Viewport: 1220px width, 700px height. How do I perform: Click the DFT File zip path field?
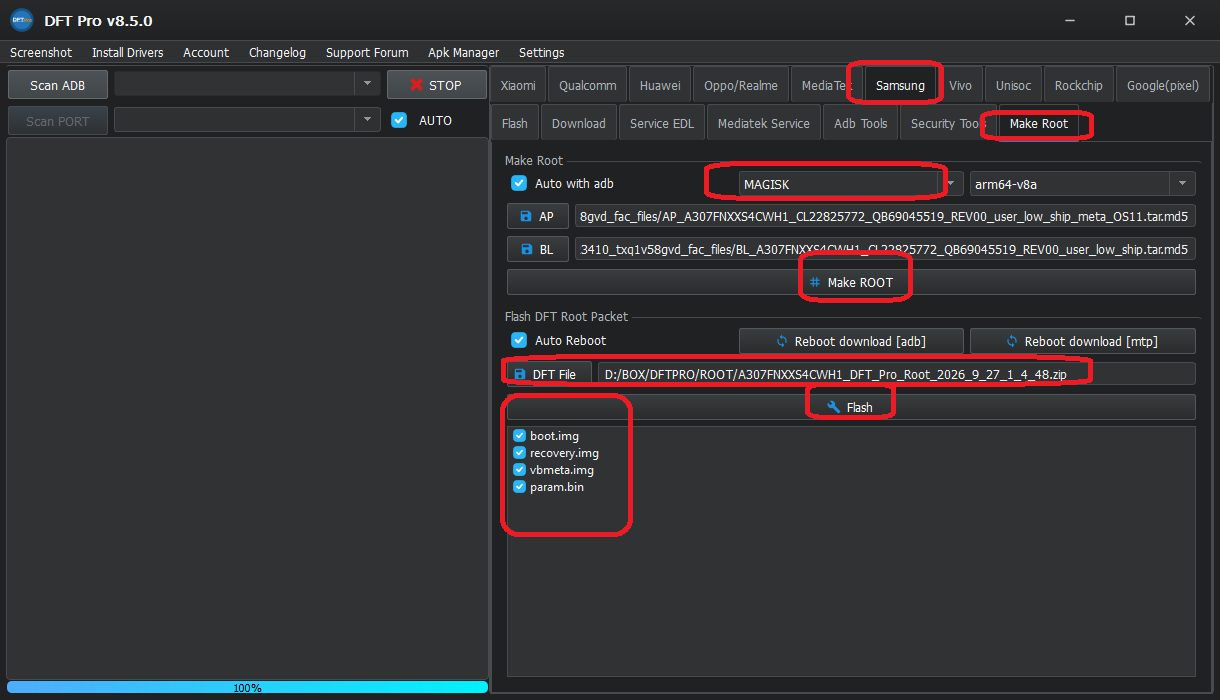coord(896,374)
